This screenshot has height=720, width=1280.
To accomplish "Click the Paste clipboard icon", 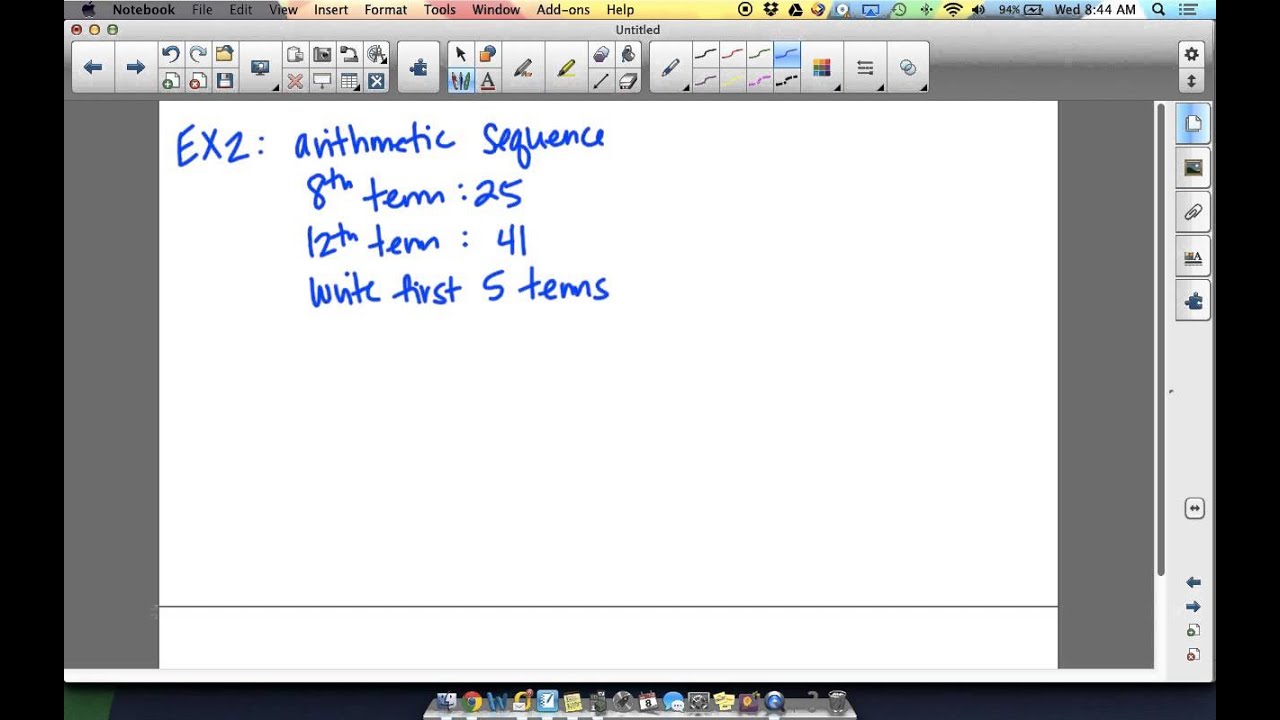I will tap(295, 54).
